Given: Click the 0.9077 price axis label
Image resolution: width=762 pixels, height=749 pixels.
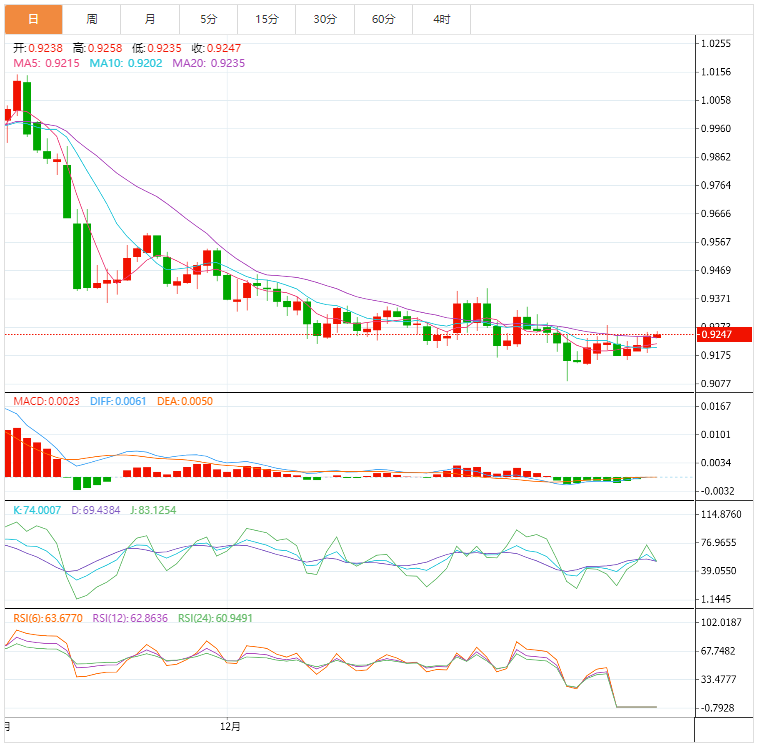Looking at the screenshot, I should click(x=715, y=383).
